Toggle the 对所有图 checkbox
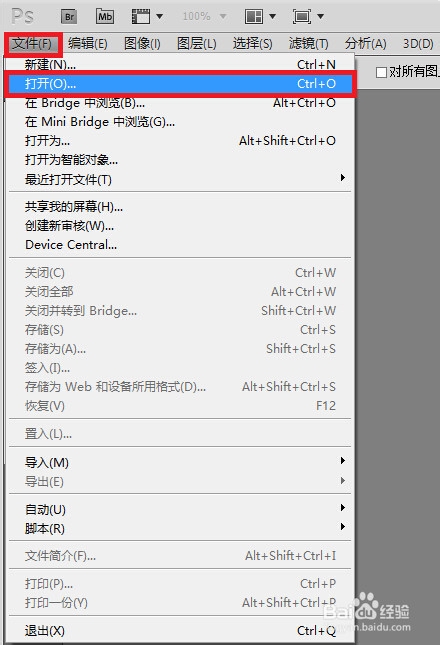This screenshot has width=440, height=645. pyautogui.click(x=381, y=72)
